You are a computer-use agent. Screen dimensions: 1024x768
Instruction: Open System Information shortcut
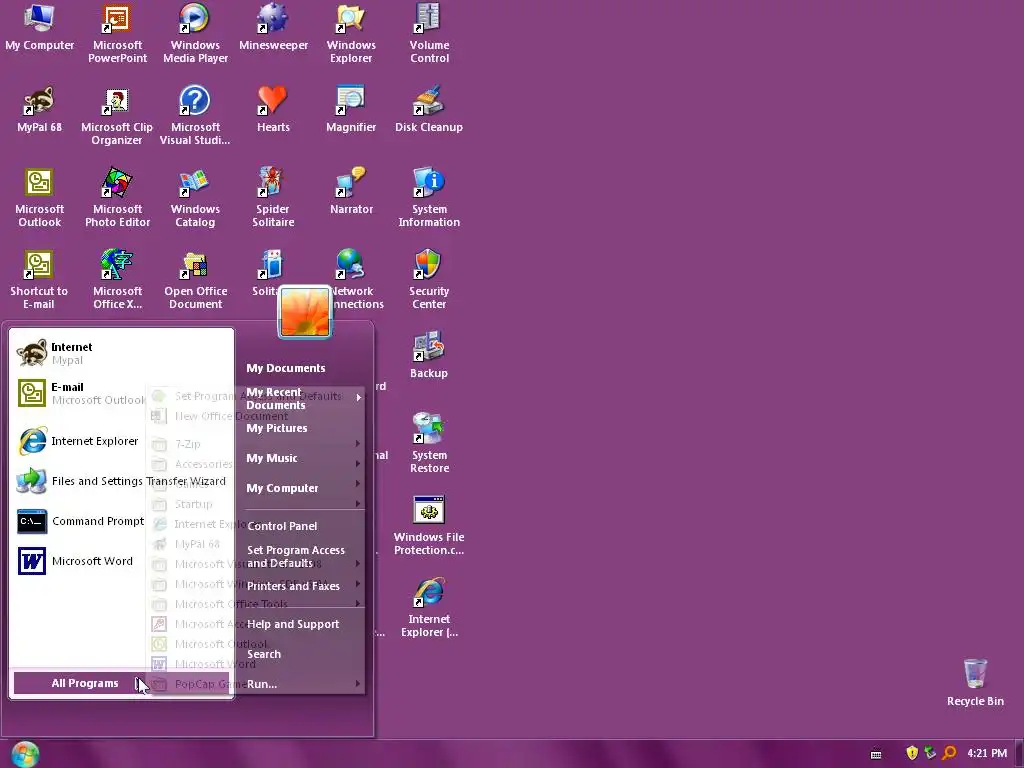(429, 197)
